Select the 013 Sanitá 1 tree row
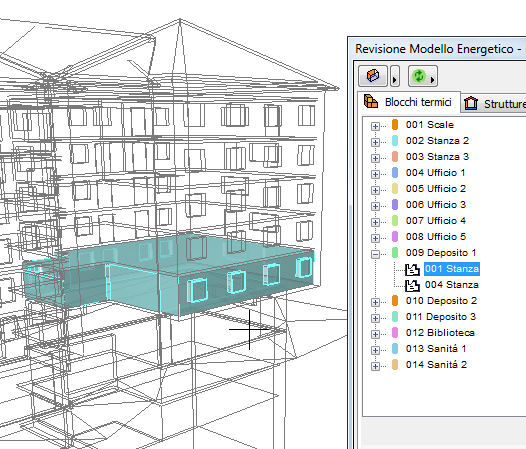The height and width of the screenshot is (449, 526). point(436,349)
